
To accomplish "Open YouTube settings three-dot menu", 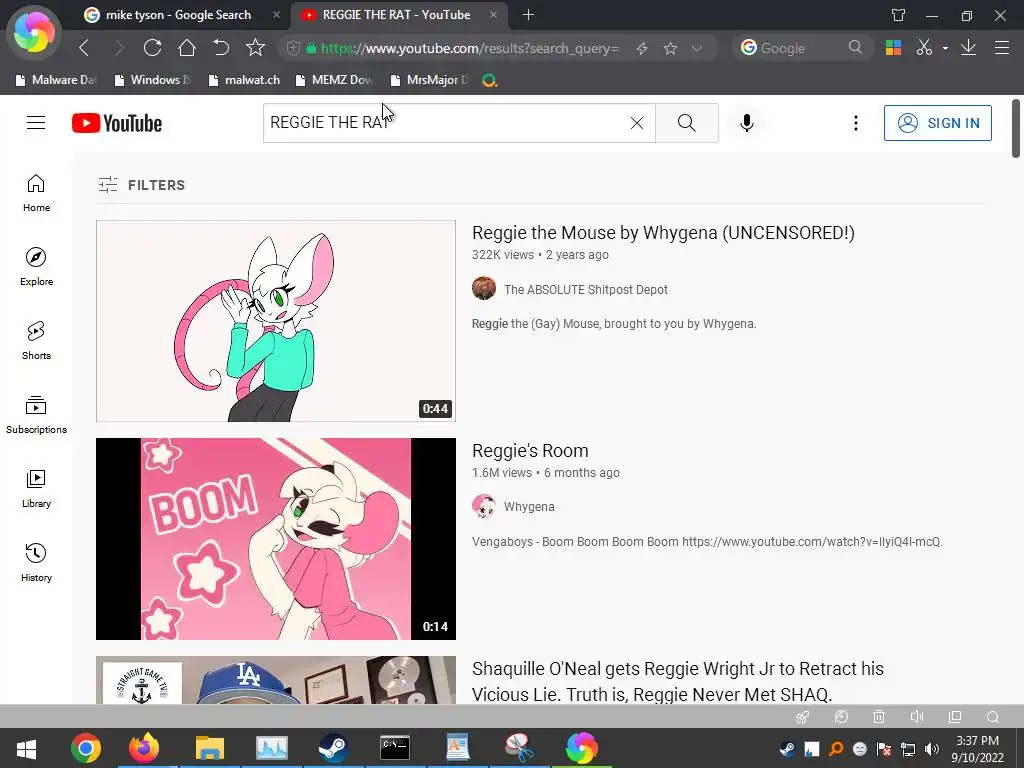I will pyautogui.click(x=856, y=123).
